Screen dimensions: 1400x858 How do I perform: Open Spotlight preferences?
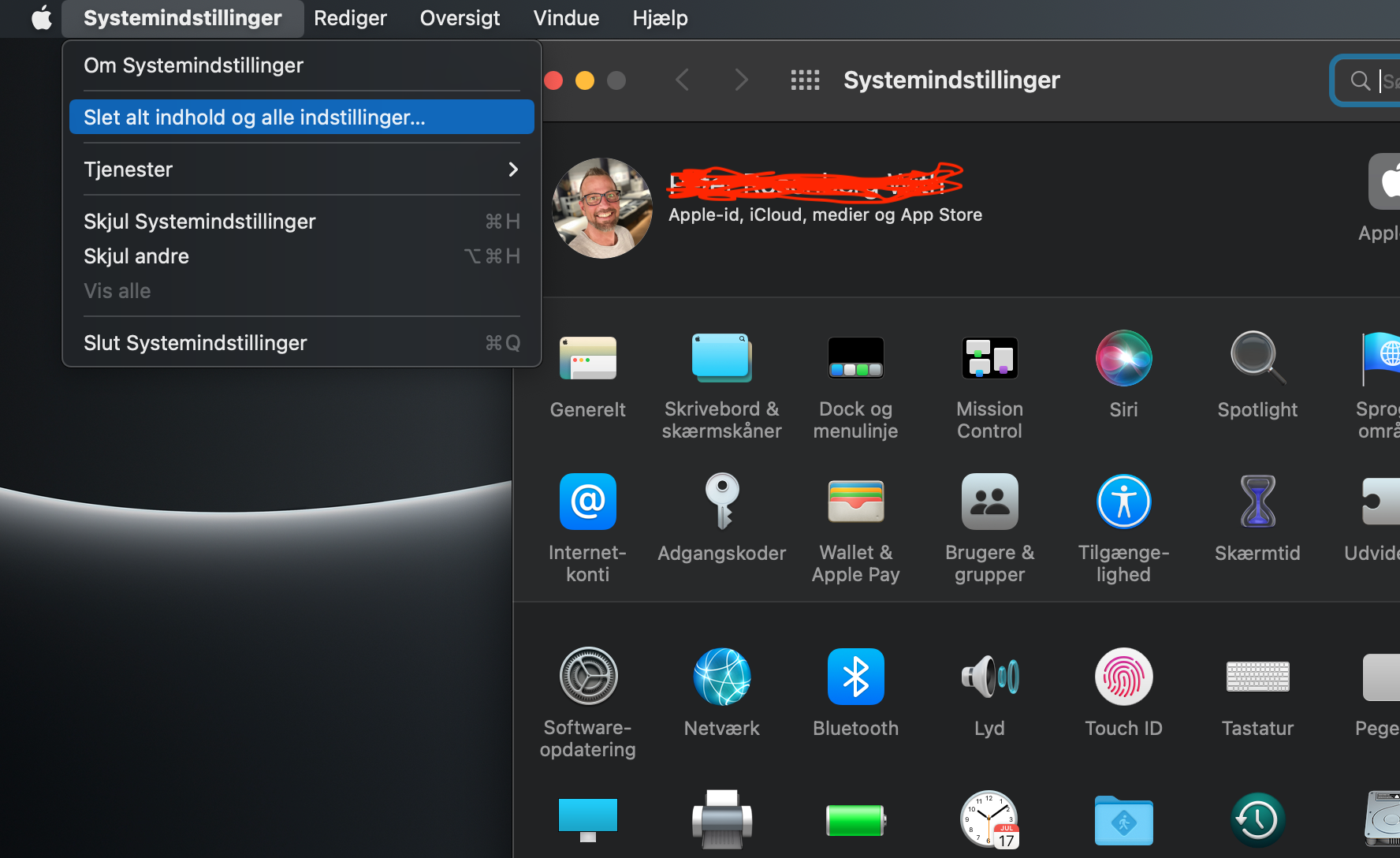pos(1257,359)
